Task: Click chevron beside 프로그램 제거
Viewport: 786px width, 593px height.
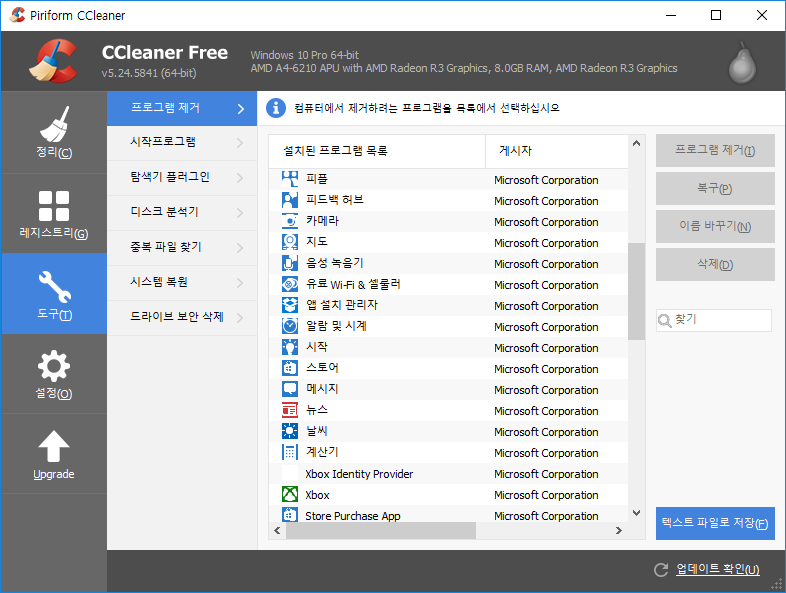Action: tap(241, 109)
